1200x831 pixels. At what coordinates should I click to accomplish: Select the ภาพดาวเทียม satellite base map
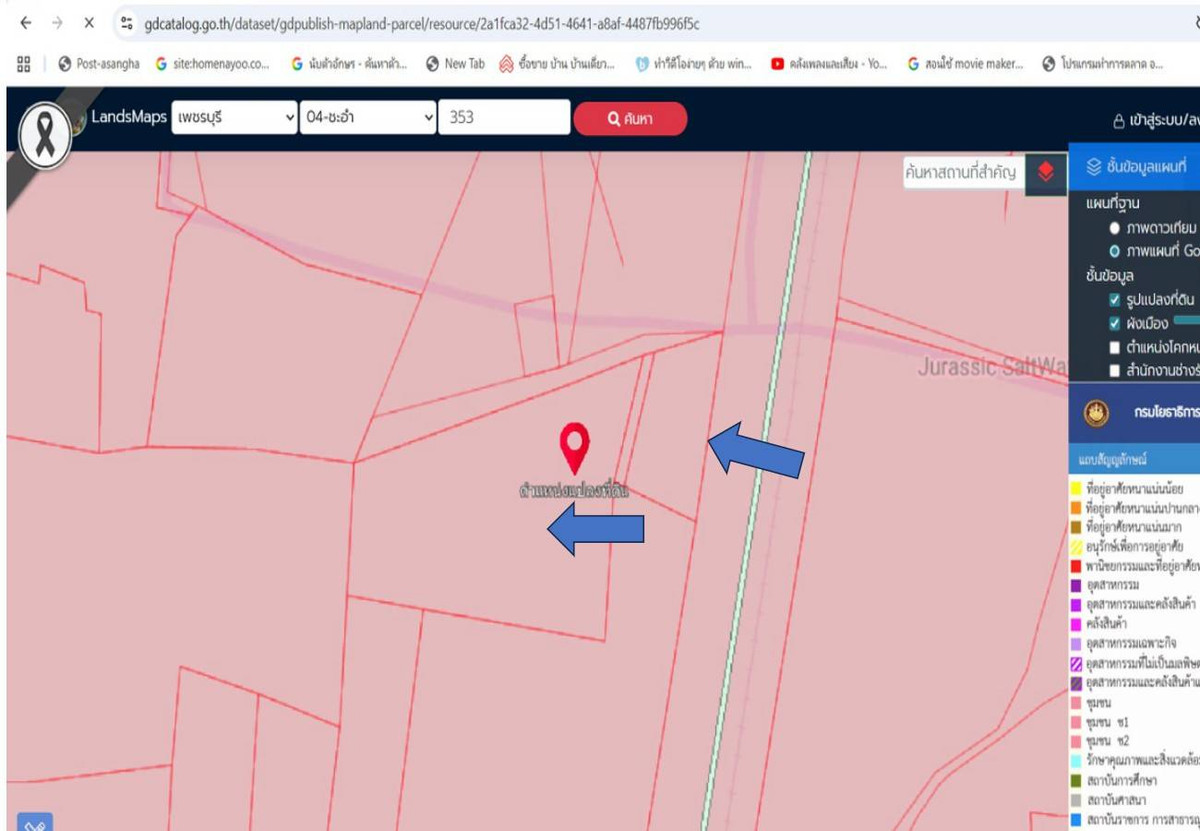tap(1114, 228)
